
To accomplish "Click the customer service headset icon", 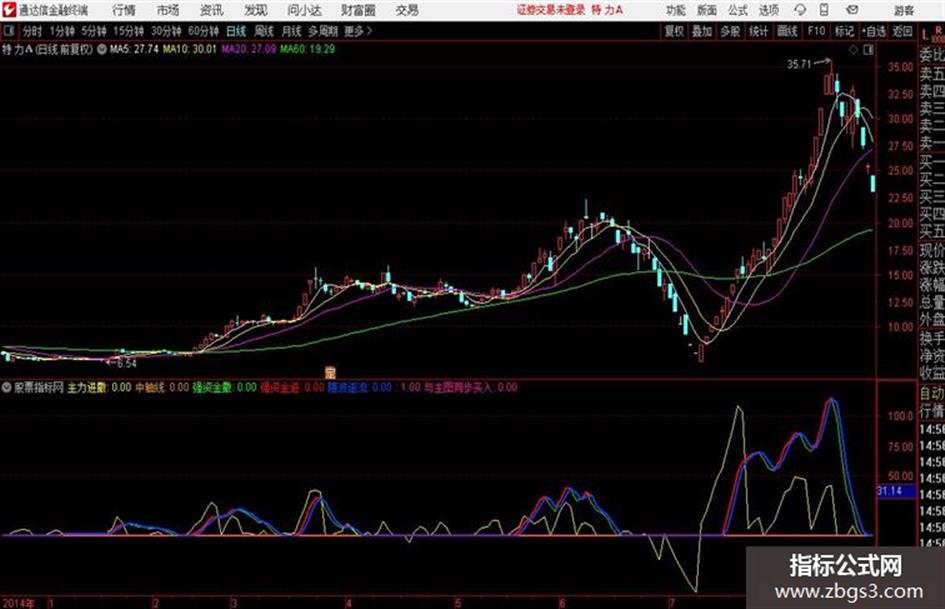I will coord(800,10).
